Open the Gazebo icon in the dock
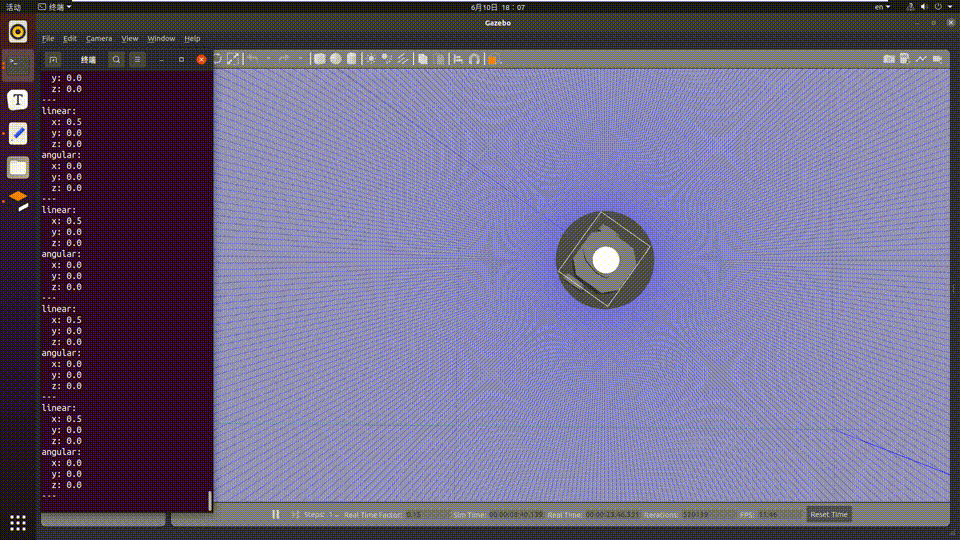960x540 pixels. (18, 201)
